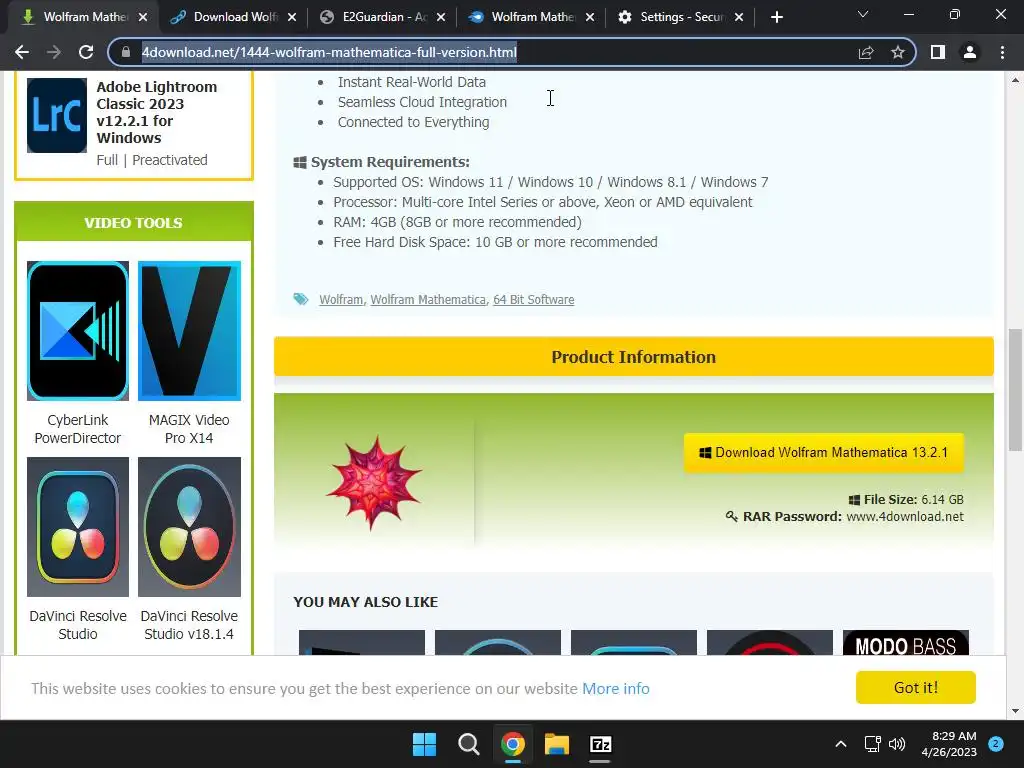Switch to second Wolfram Mathematica tab
This screenshot has height=768, width=1024.
[x=522, y=17]
